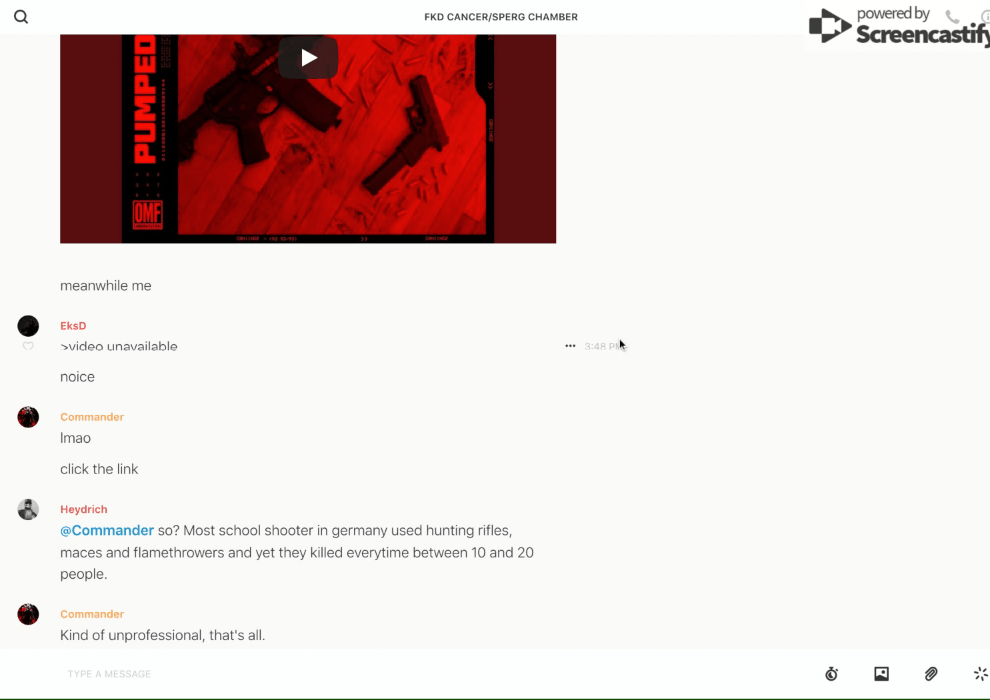Click the @Commander mention link
This screenshot has width=990, height=700.
point(107,530)
